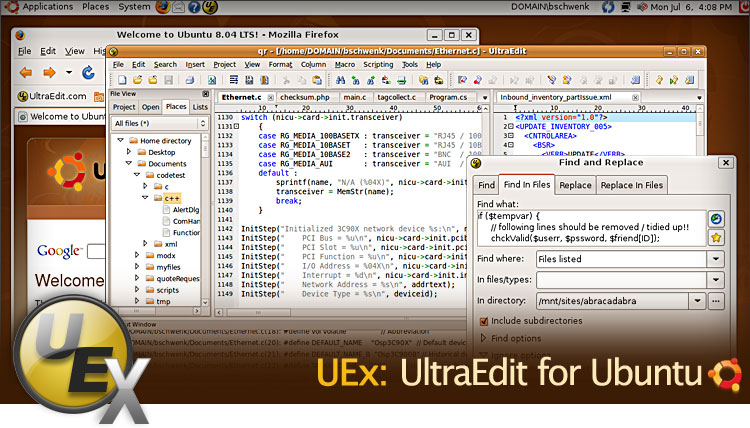Open the Macro menu
The height and width of the screenshot is (428, 750).
click(x=345, y=65)
